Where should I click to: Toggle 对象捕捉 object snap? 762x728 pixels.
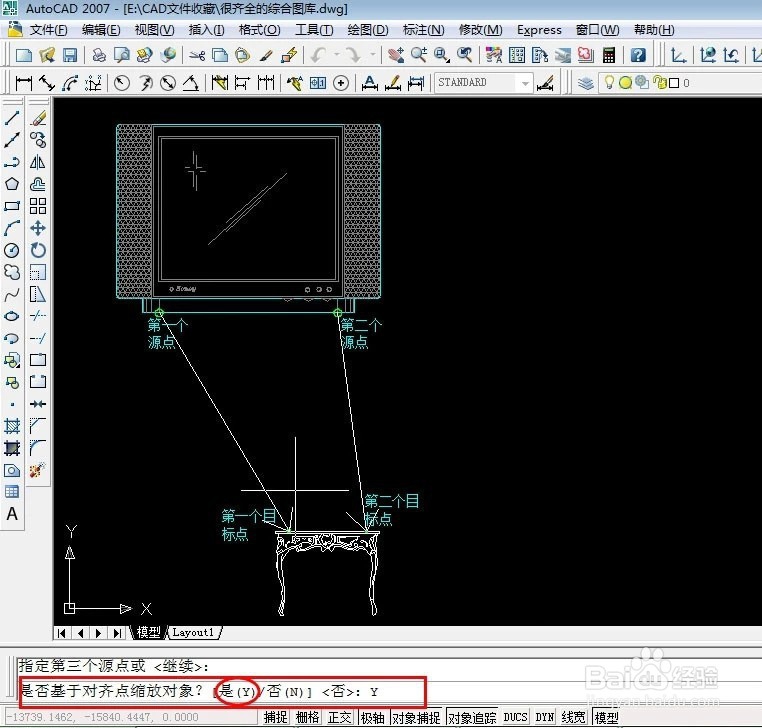[x=416, y=717]
